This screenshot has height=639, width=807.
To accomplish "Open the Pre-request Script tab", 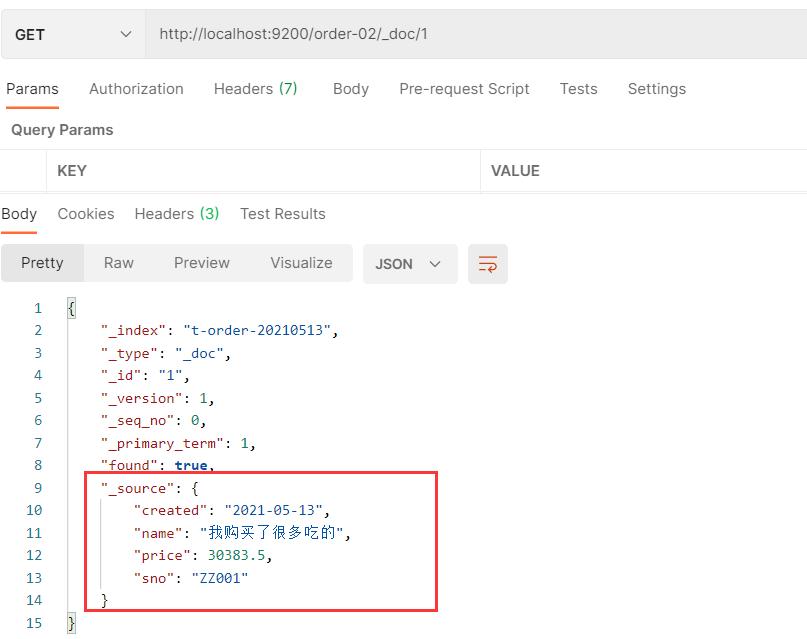I will 464,89.
